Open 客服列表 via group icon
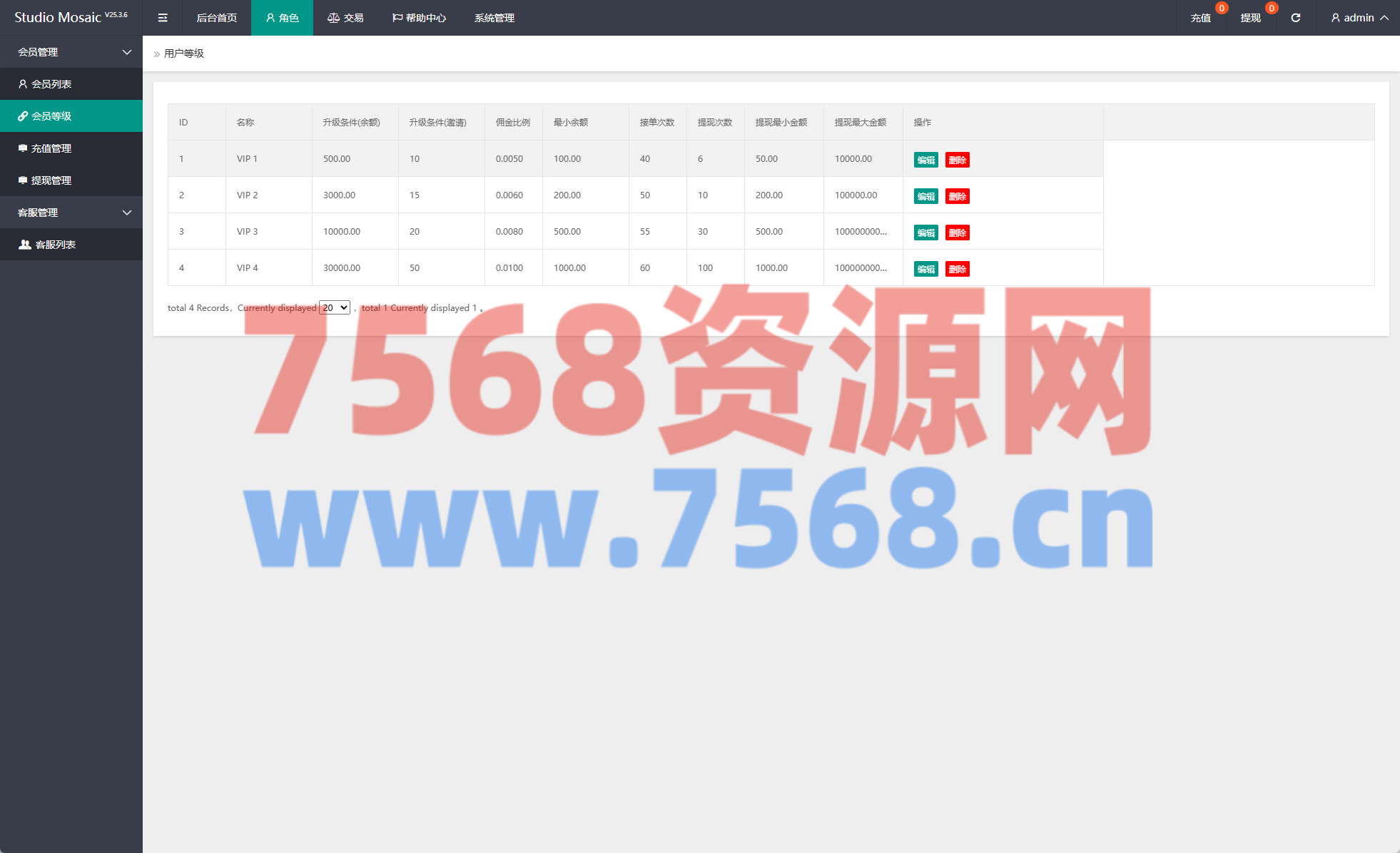Image resolution: width=1400 pixels, height=853 pixels. [x=25, y=245]
